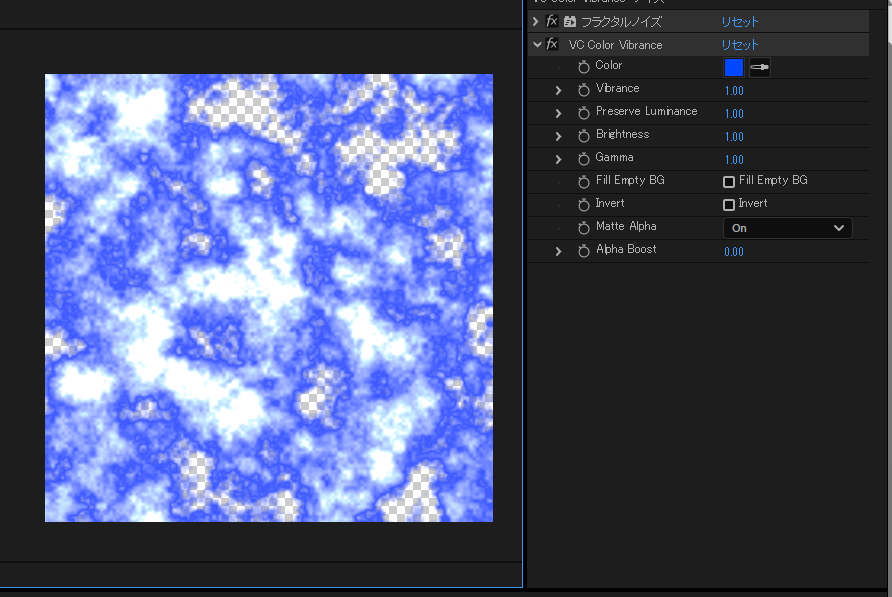This screenshot has width=892, height=597.
Task: Toggle the fx switch for フラクタルノイズ effect
Action: pos(552,22)
